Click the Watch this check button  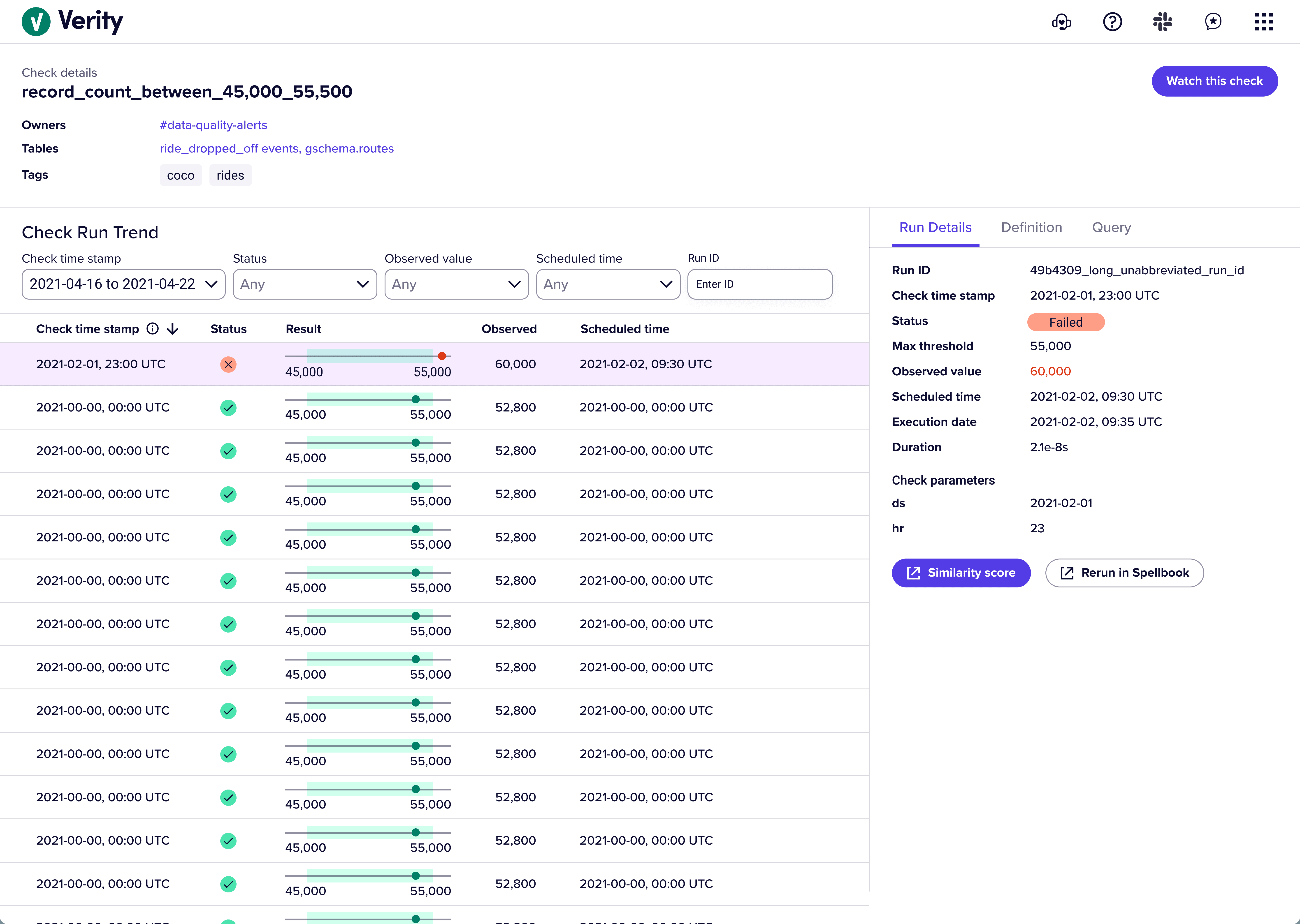coord(1215,81)
